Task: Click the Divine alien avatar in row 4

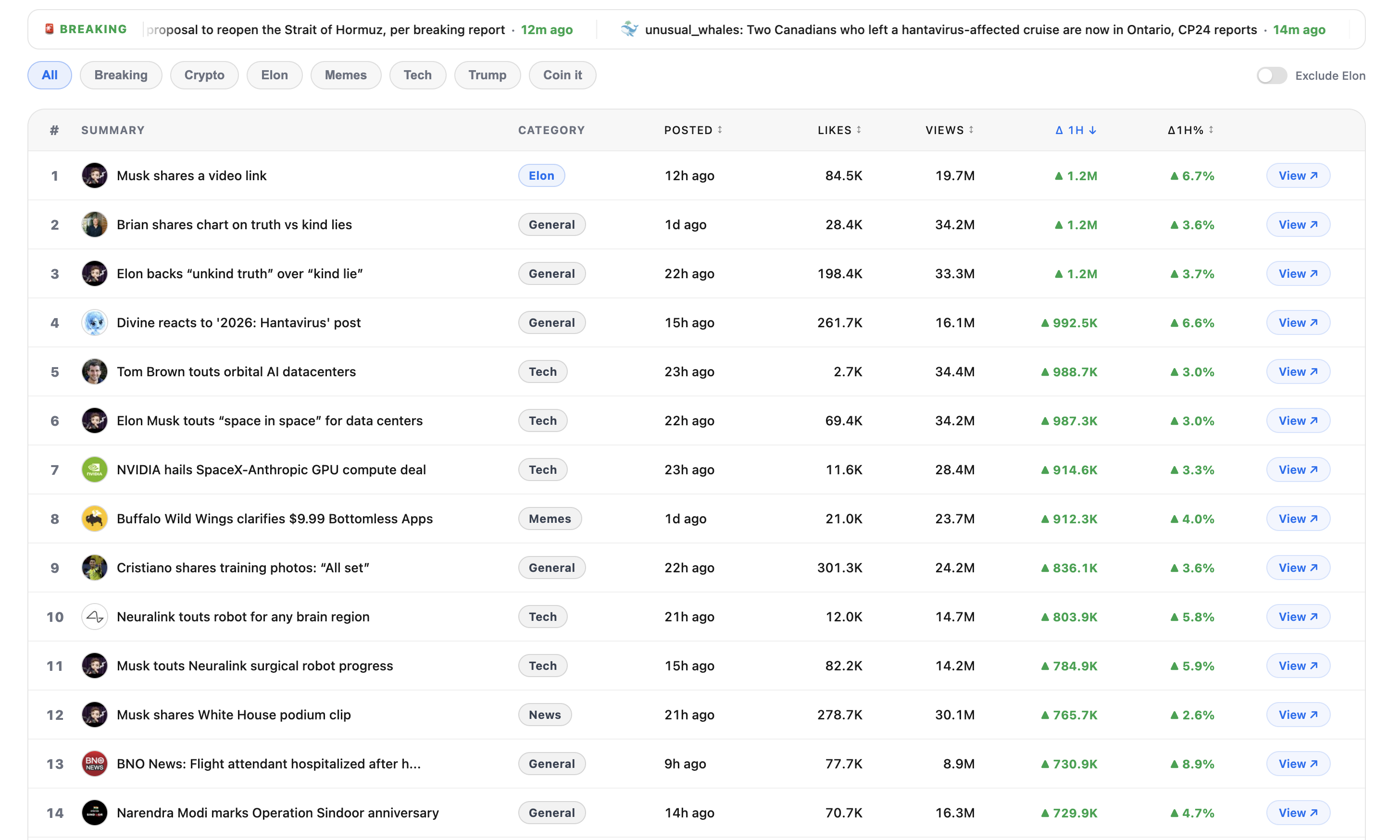Action: pyautogui.click(x=95, y=322)
